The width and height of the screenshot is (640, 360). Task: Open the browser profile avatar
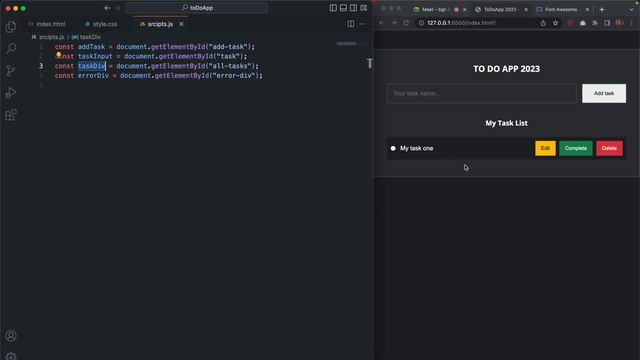pyautogui.click(x=619, y=23)
